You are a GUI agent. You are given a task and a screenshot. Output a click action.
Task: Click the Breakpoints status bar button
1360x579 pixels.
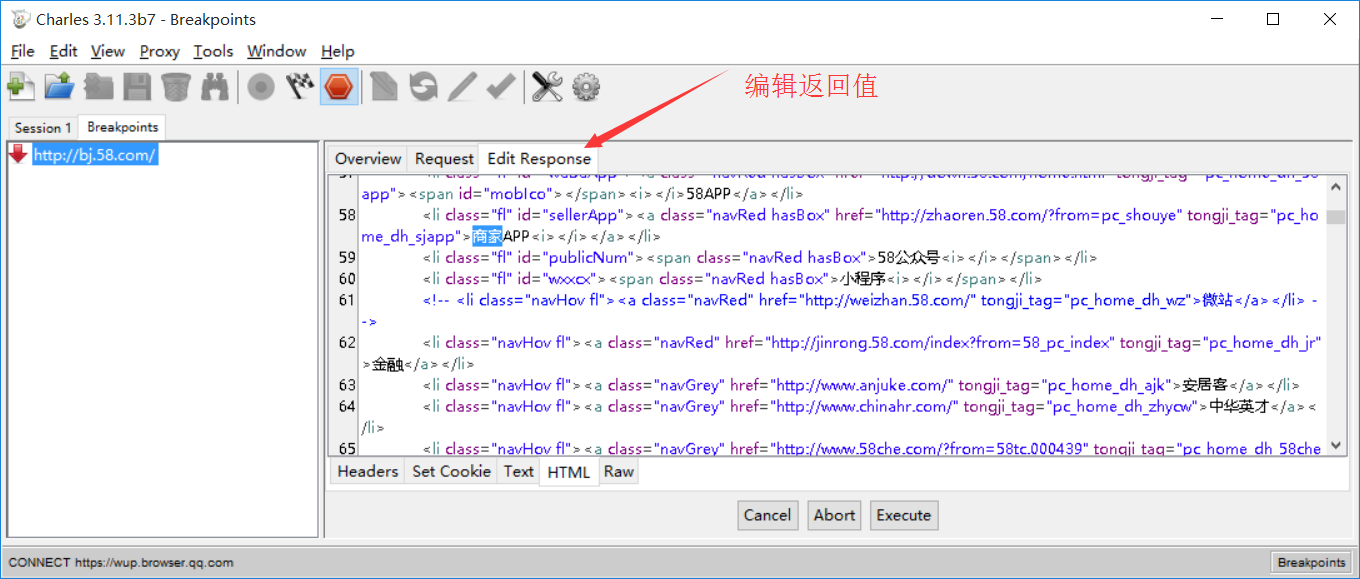pos(1311,562)
